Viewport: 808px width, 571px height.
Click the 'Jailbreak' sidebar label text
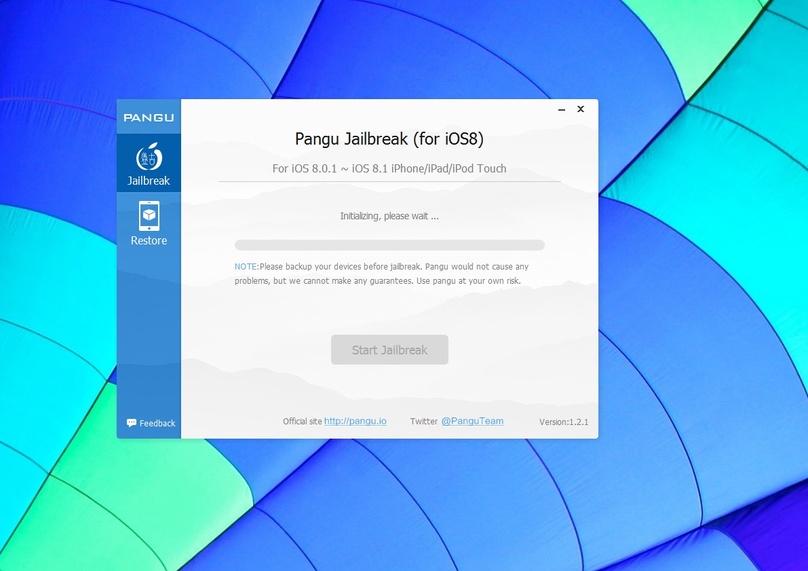(x=149, y=180)
